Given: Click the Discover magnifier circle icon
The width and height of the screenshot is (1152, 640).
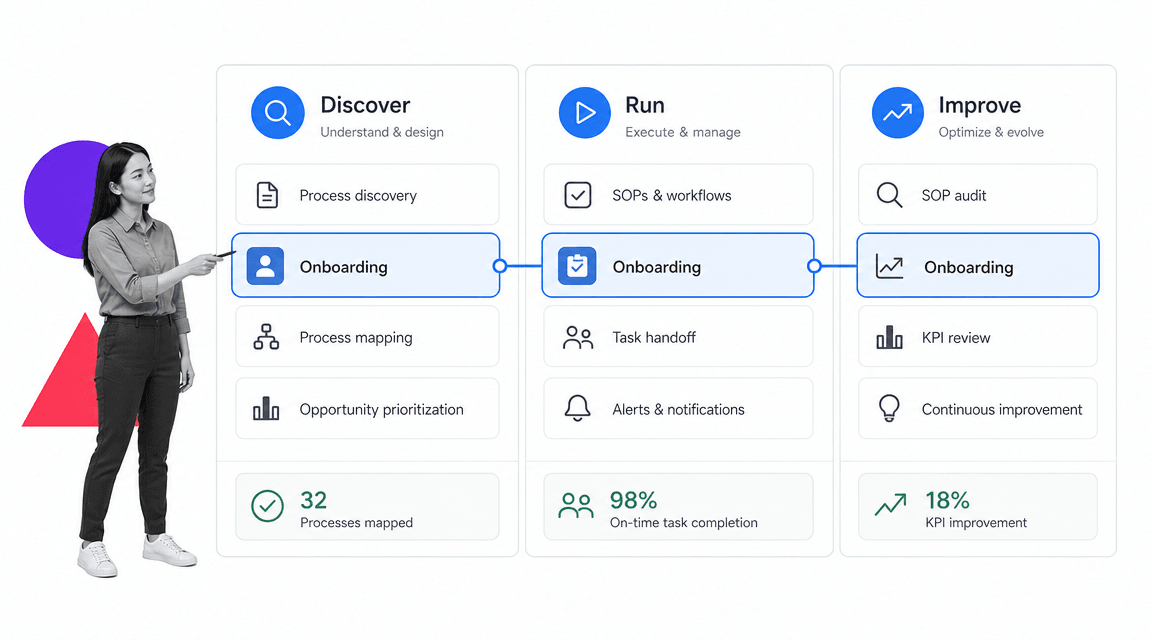Looking at the screenshot, I should 278,112.
